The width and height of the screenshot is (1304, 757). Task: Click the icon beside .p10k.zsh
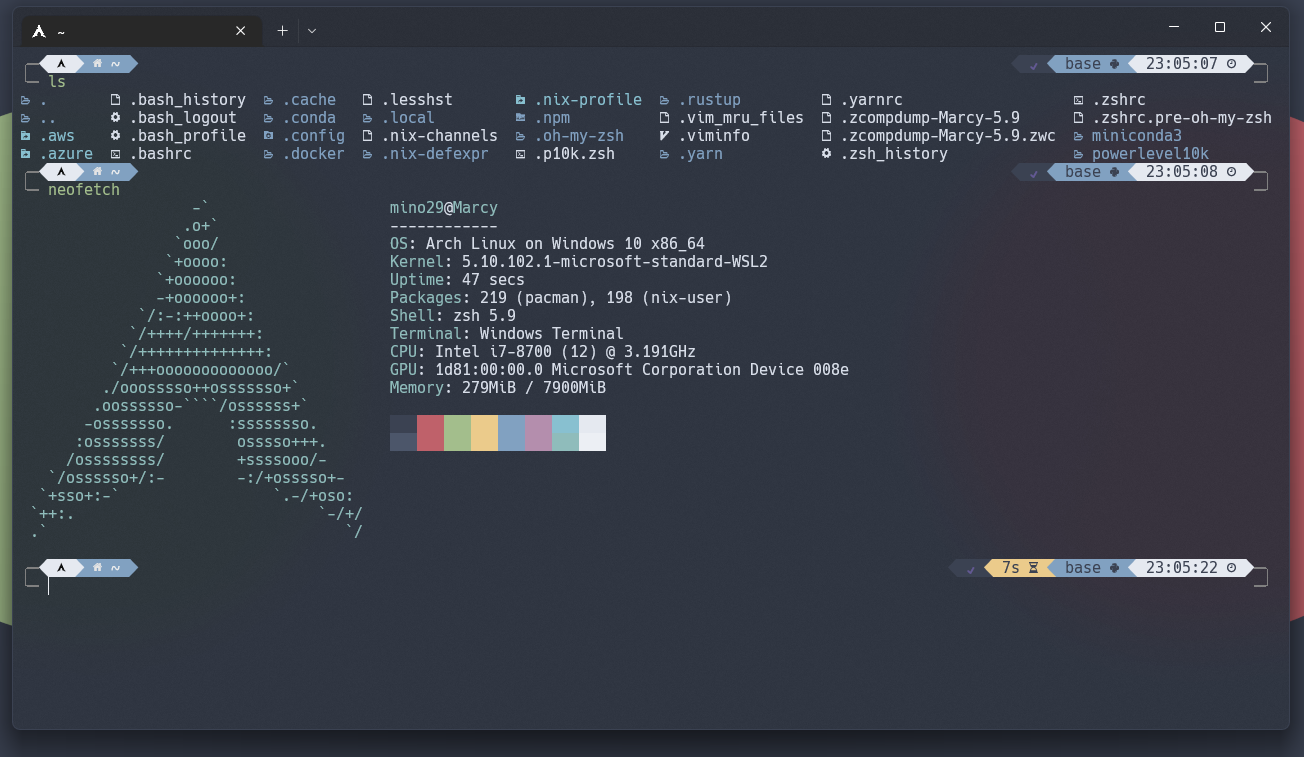(521, 154)
